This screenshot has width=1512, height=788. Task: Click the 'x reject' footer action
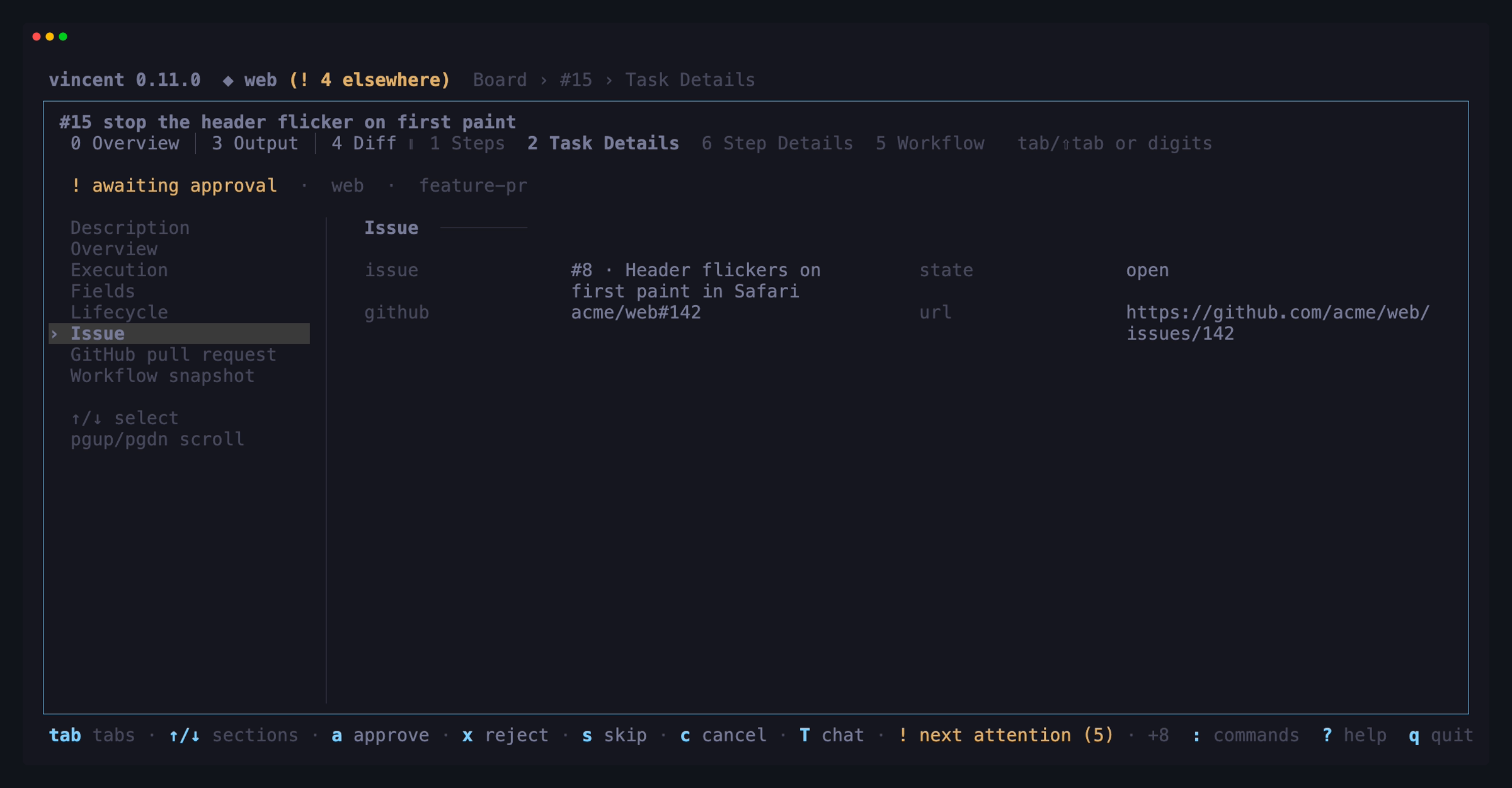click(505, 735)
